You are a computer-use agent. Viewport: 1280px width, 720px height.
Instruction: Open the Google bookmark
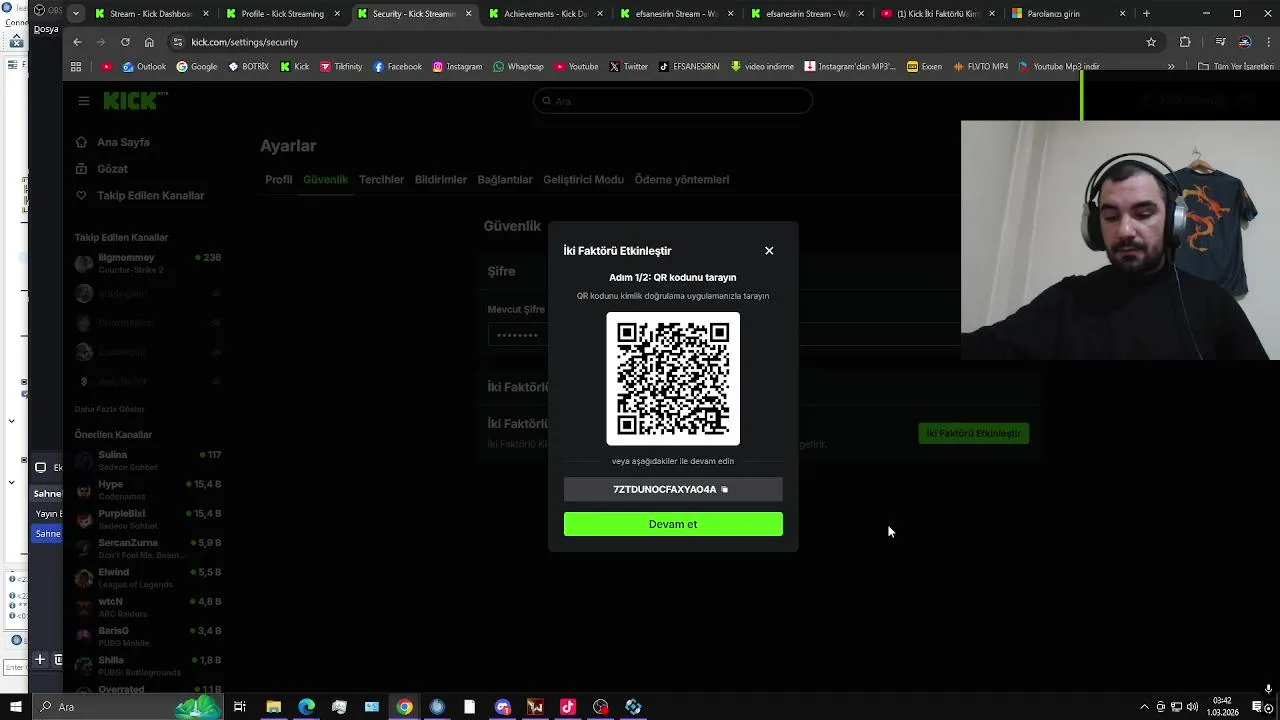tap(197, 67)
